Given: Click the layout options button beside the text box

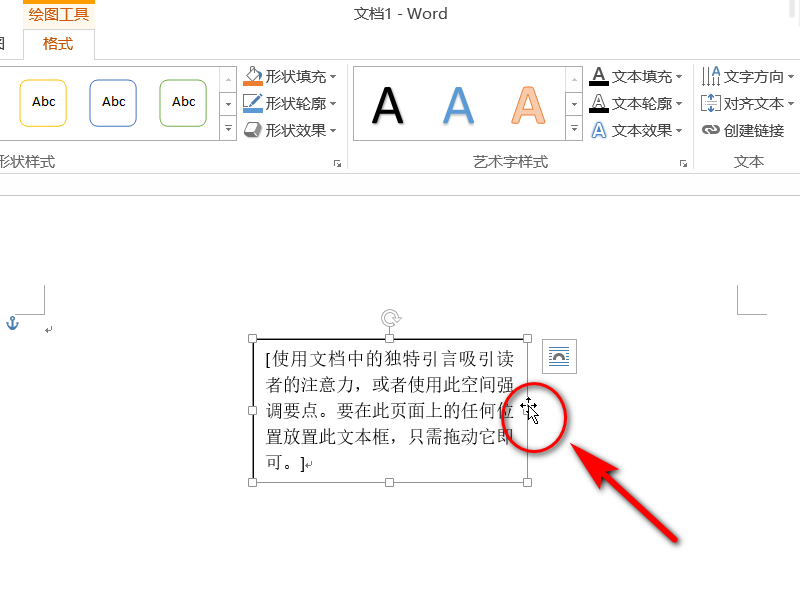Looking at the screenshot, I should coord(559,356).
